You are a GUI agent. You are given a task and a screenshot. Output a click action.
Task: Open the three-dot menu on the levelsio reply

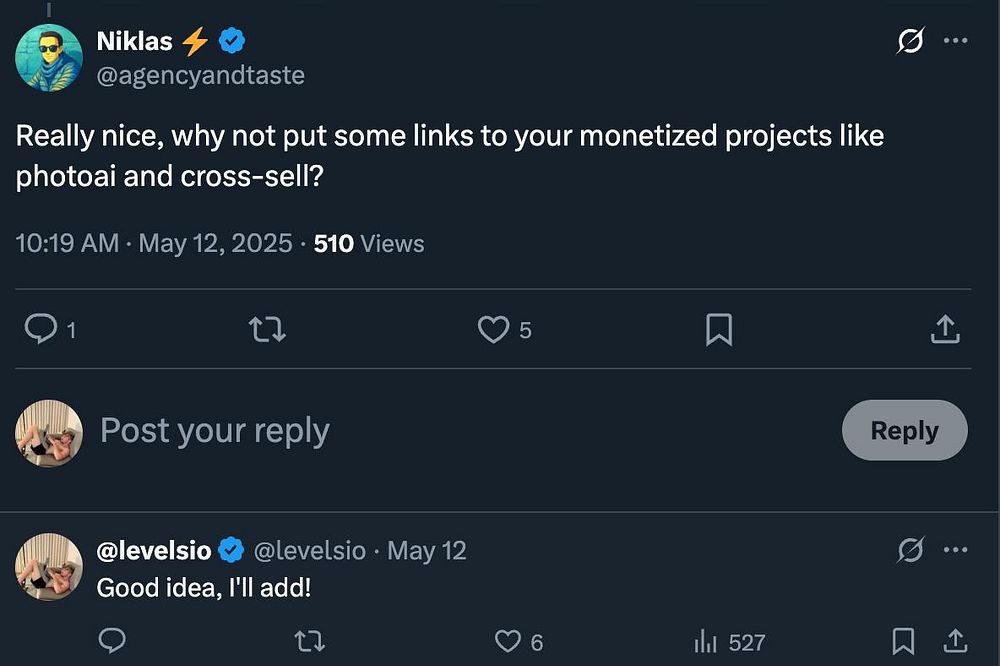956,550
